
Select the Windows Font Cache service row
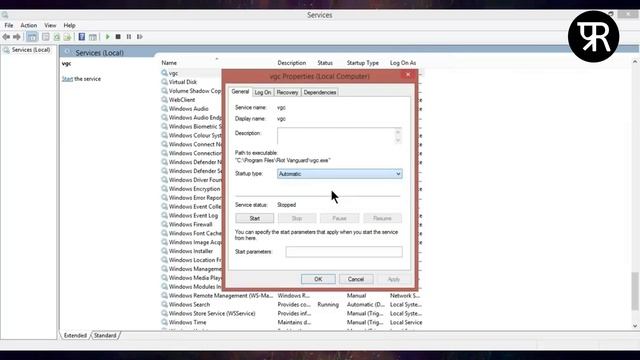191,233
